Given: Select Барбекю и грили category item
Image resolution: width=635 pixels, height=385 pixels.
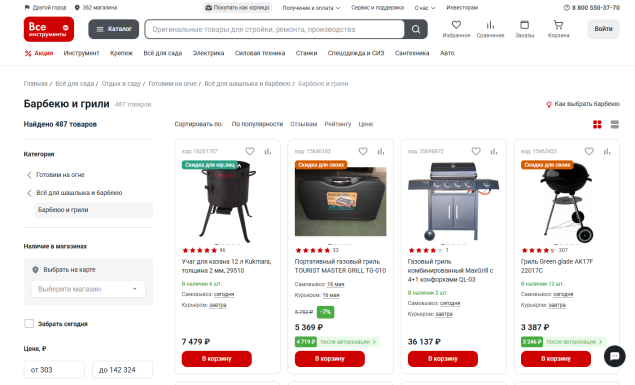Looking at the screenshot, I should point(94,210).
